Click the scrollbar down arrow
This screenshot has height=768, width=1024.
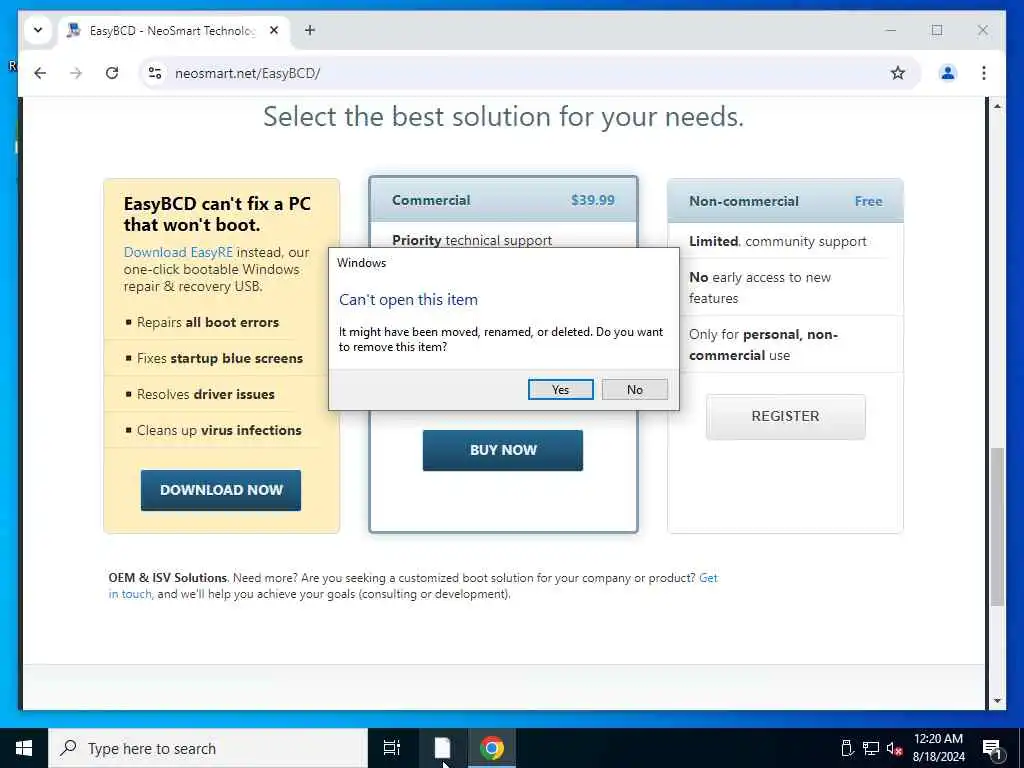point(997,701)
